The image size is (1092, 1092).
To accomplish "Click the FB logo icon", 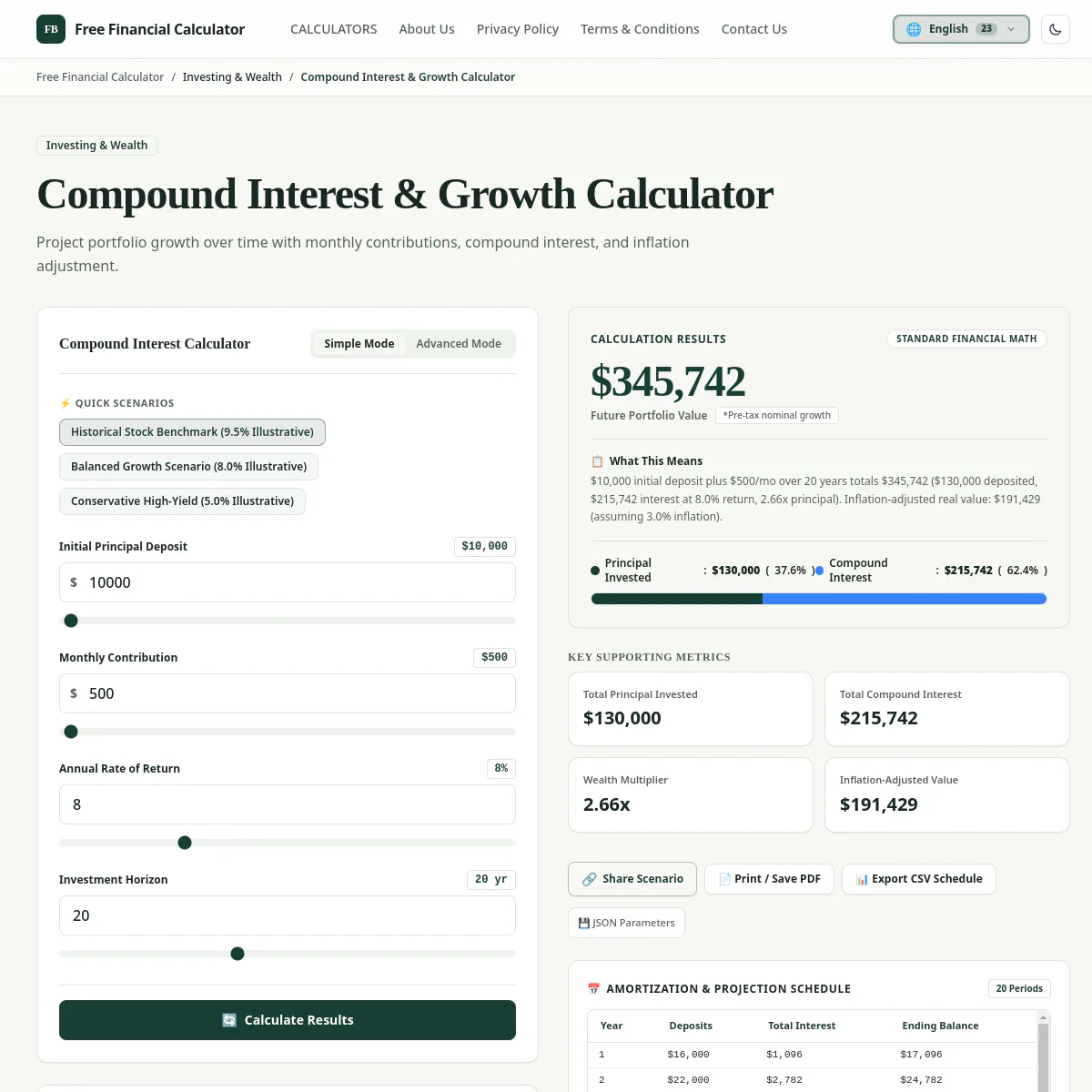I will (x=51, y=29).
